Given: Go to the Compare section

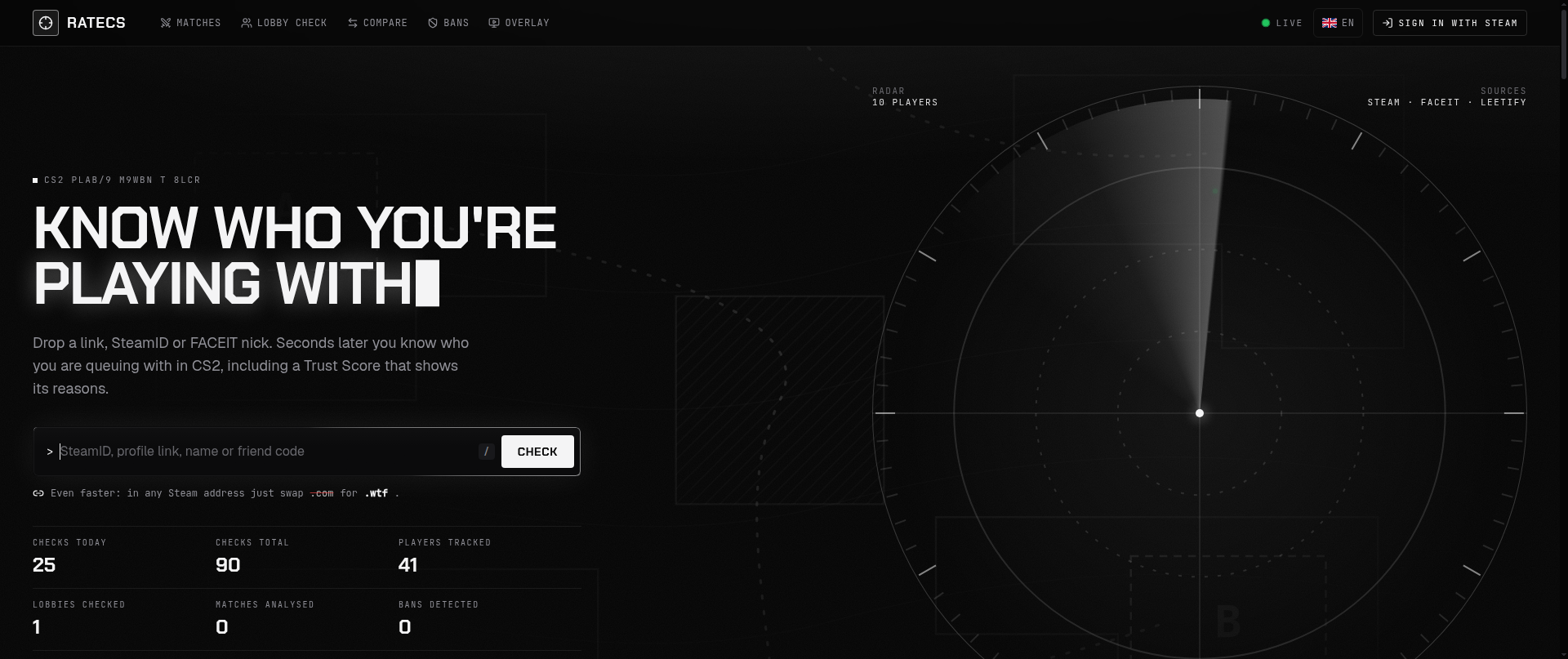Looking at the screenshot, I should (377, 23).
